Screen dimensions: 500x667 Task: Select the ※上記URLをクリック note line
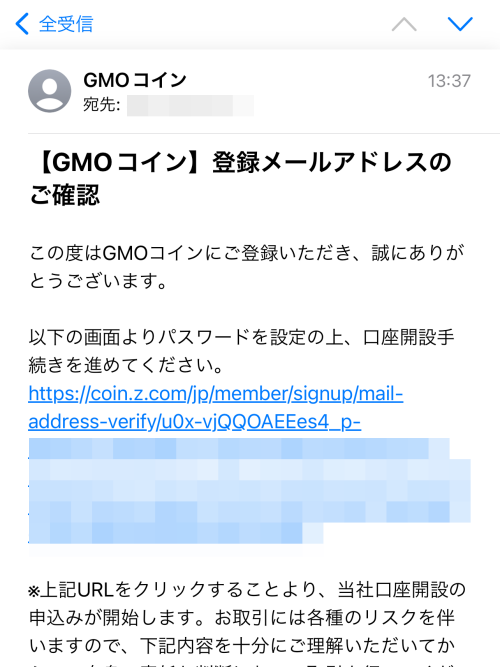247,590
